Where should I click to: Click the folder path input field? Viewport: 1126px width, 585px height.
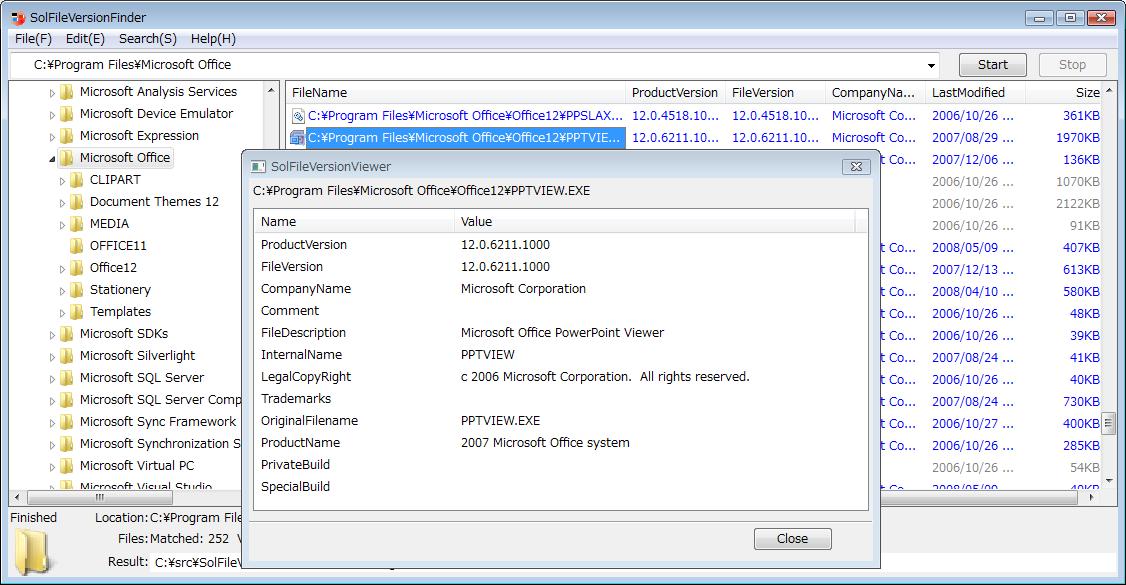coord(474,65)
